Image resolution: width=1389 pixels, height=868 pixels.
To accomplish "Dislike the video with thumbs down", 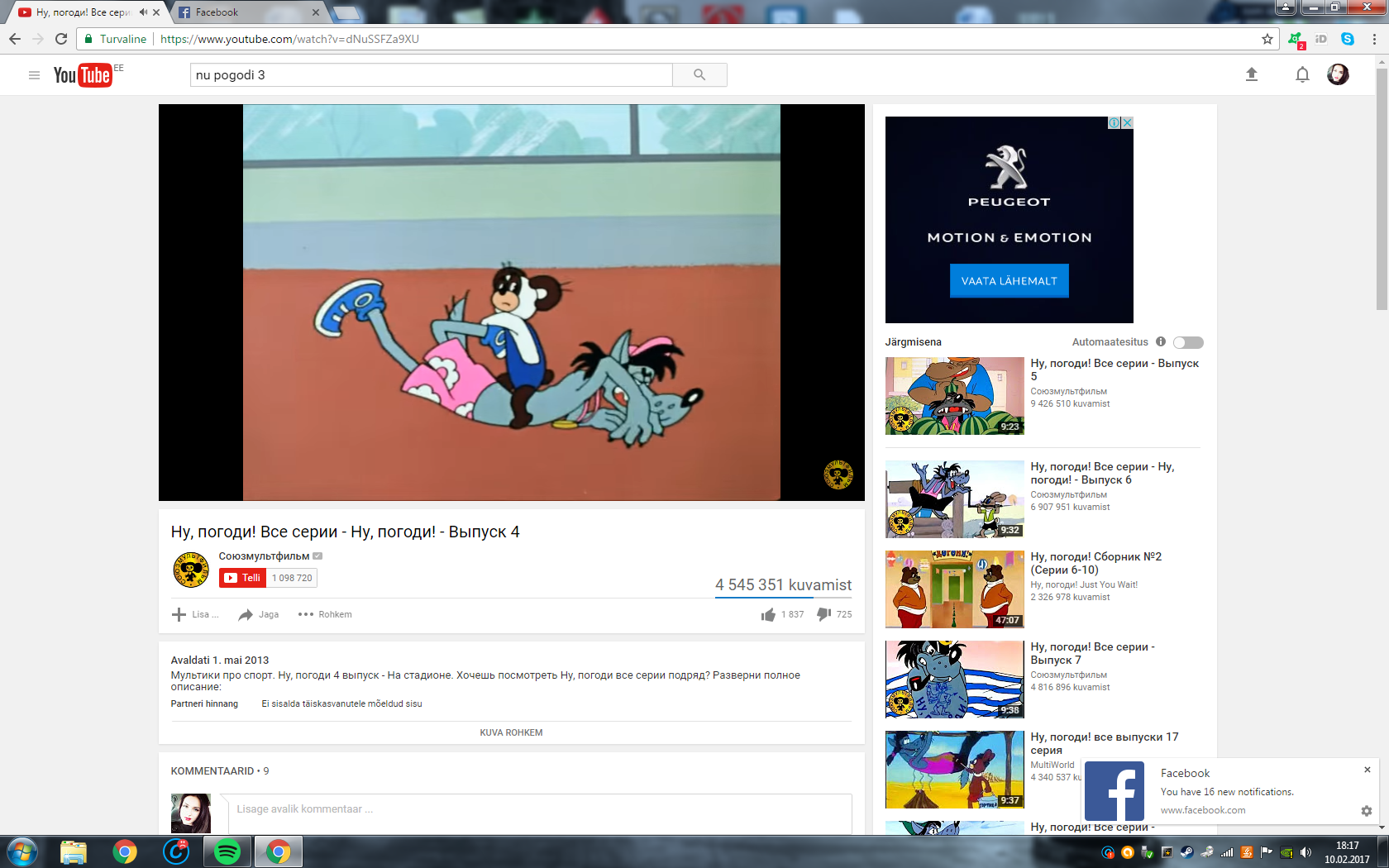I will [824, 614].
